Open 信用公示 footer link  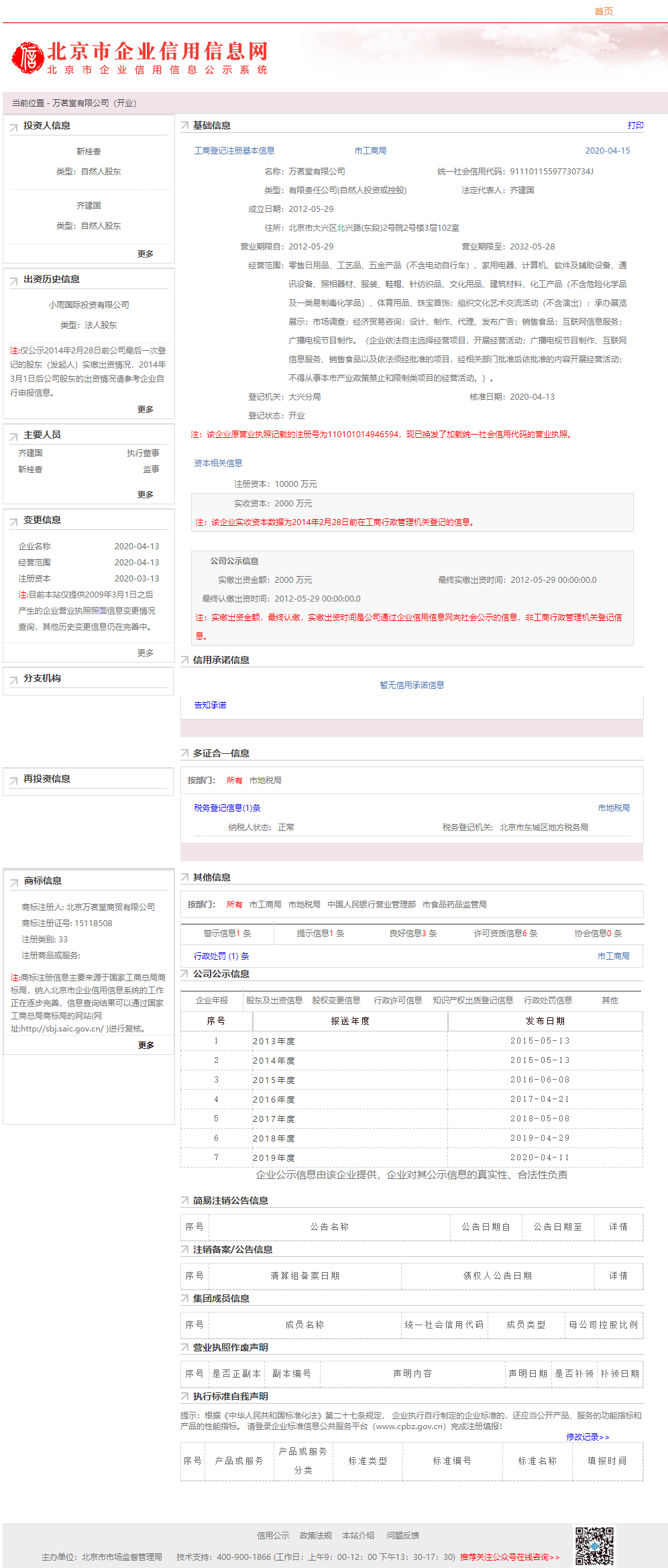pos(273,1536)
